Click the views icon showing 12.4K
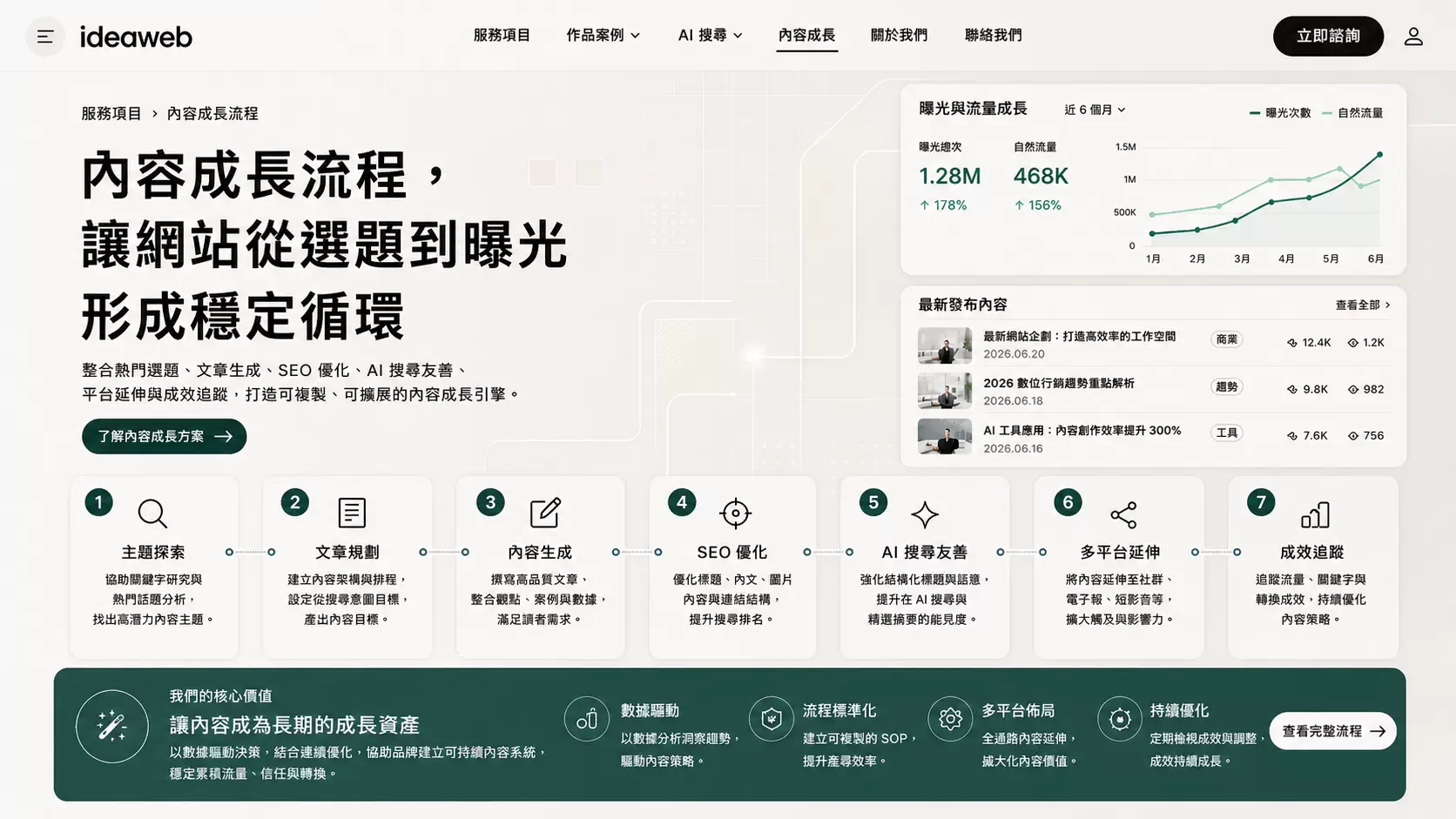The width and height of the screenshot is (1456, 819). pyautogui.click(x=1292, y=343)
